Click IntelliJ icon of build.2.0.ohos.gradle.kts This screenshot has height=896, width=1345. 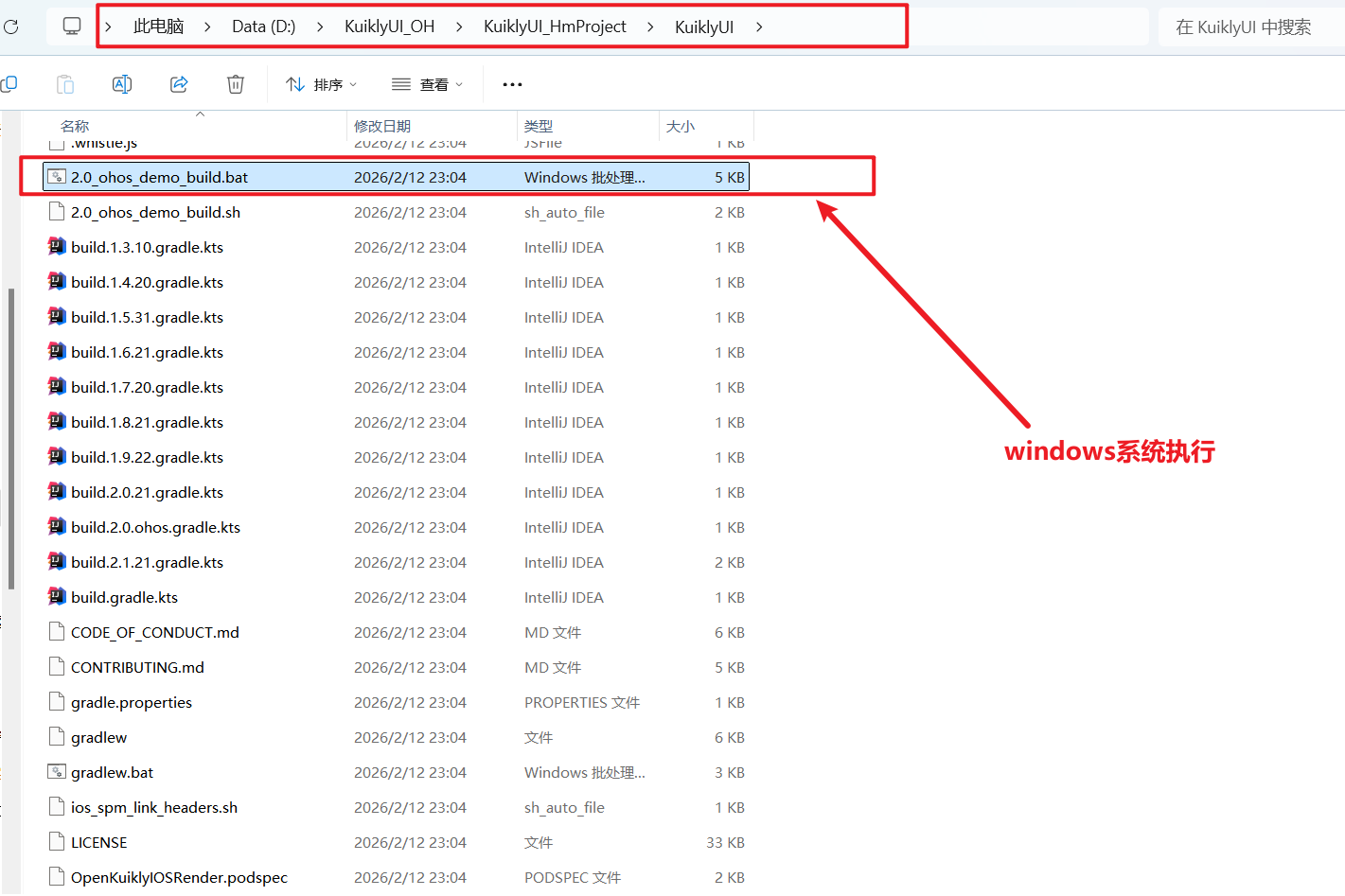point(57,527)
